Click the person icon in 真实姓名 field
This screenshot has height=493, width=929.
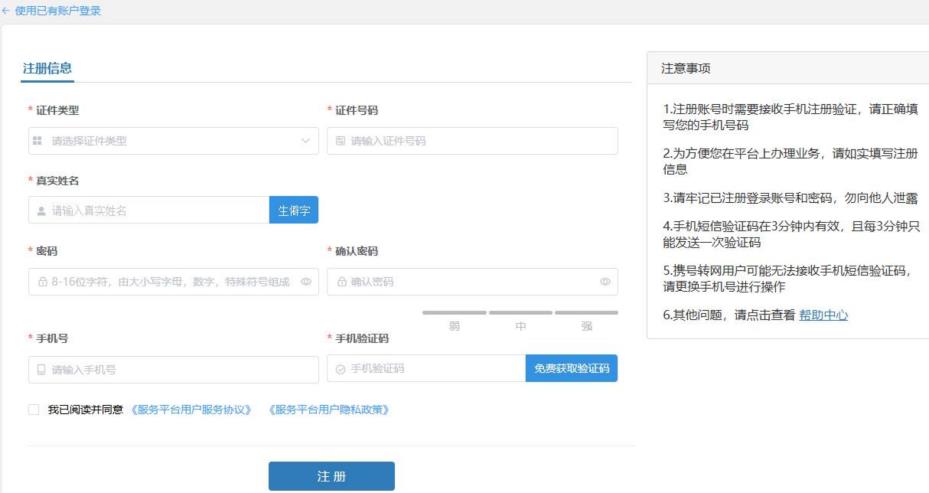pos(41,211)
